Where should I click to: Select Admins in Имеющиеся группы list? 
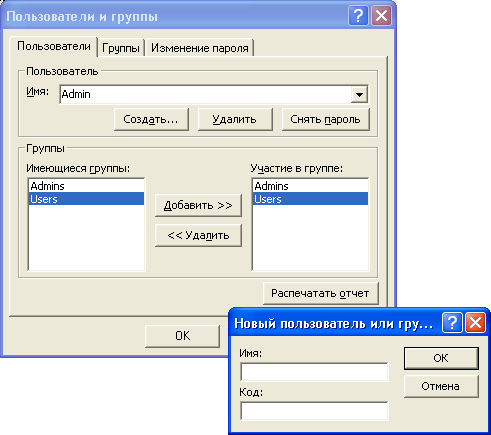86,186
